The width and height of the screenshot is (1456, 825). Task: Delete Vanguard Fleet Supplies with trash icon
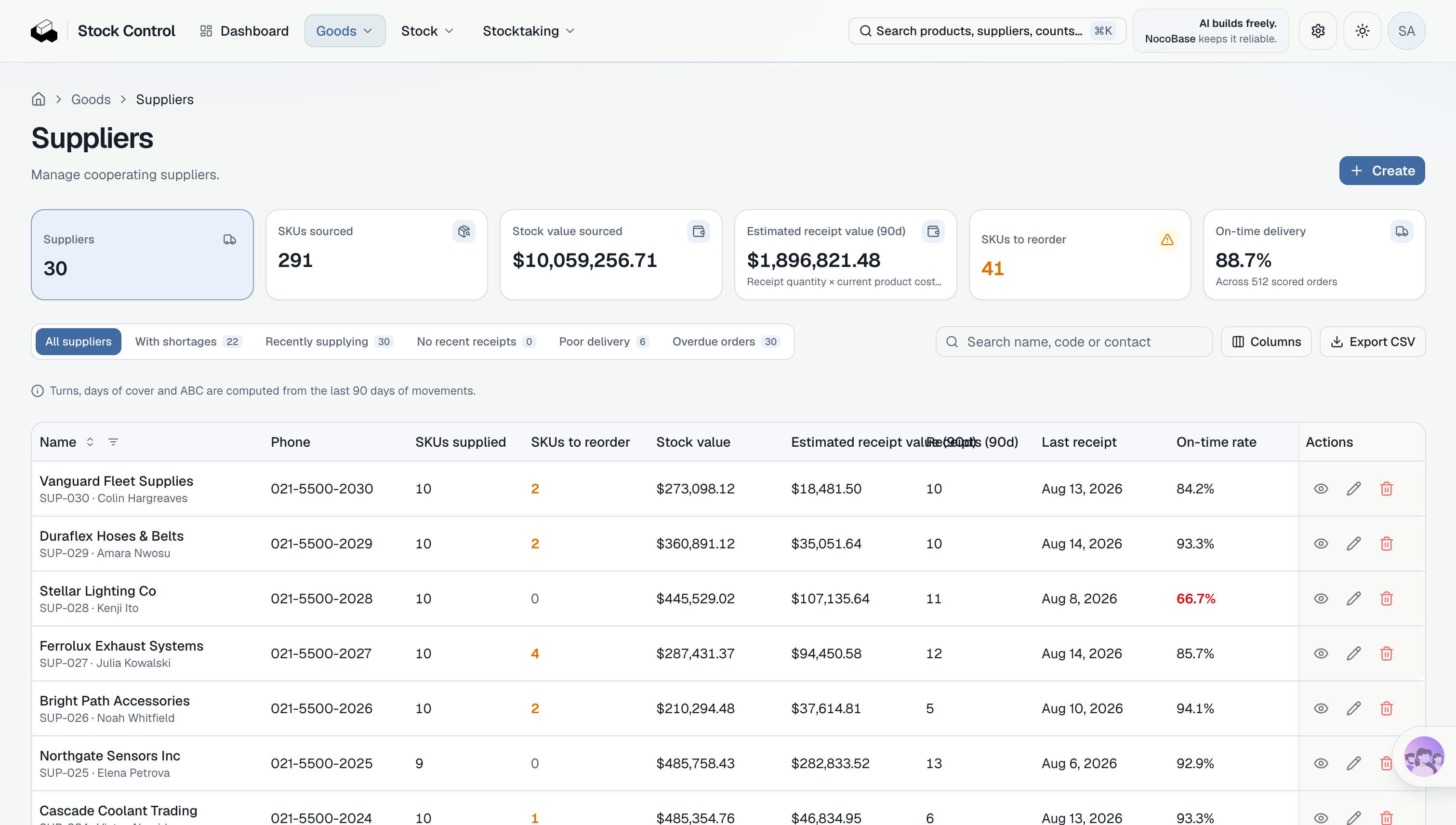[x=1387, y=489]
